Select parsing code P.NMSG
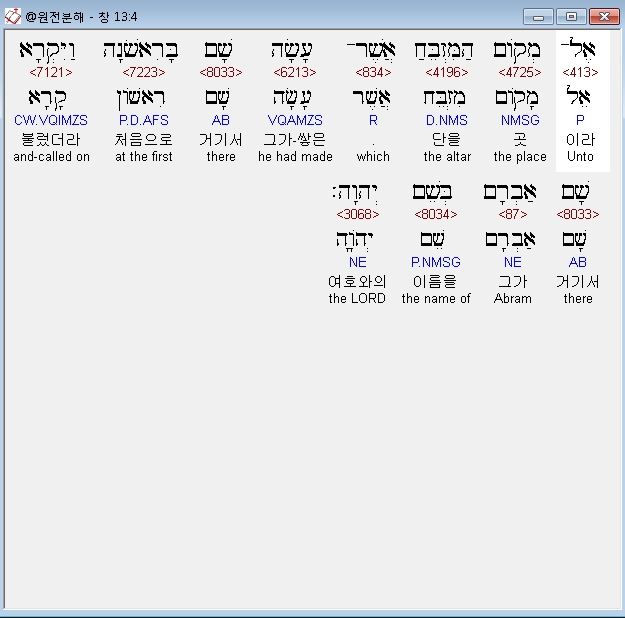Screen dimensions: 625x618 click(x=436, y=262)
